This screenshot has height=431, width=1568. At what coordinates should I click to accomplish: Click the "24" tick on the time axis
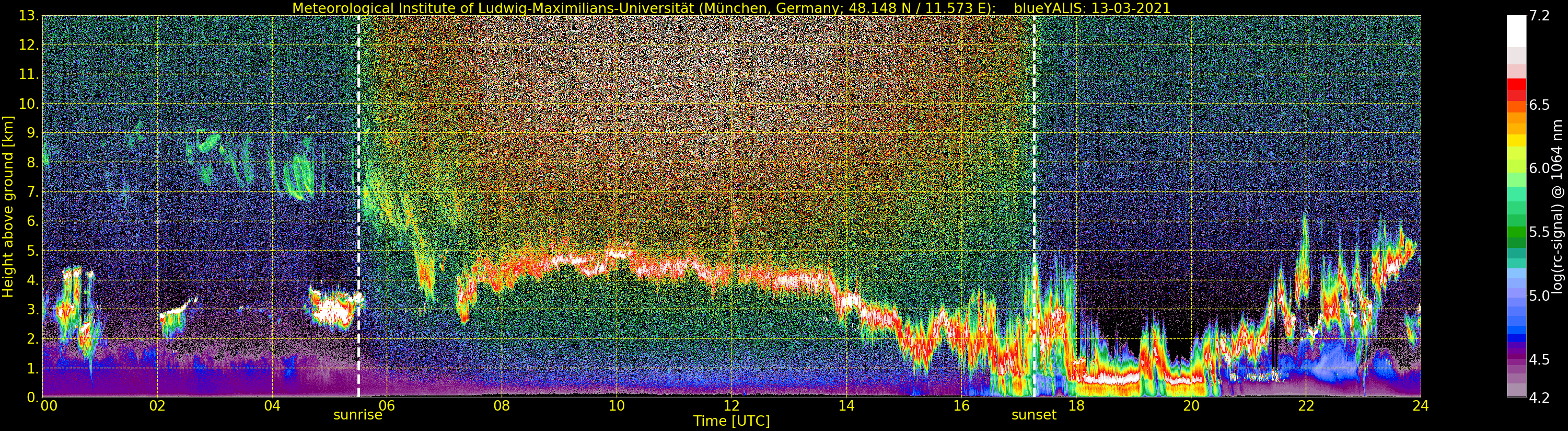(x=1421, y=406)
